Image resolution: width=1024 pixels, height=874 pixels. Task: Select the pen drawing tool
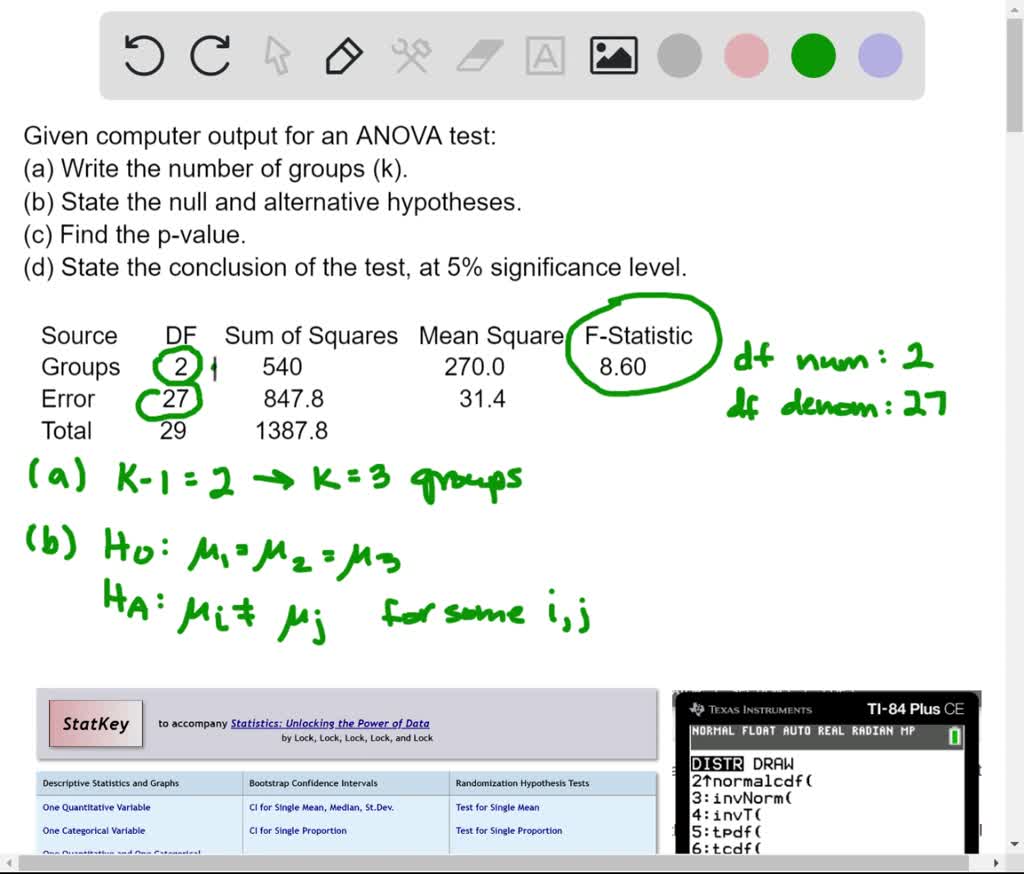[x=344, y=56]
